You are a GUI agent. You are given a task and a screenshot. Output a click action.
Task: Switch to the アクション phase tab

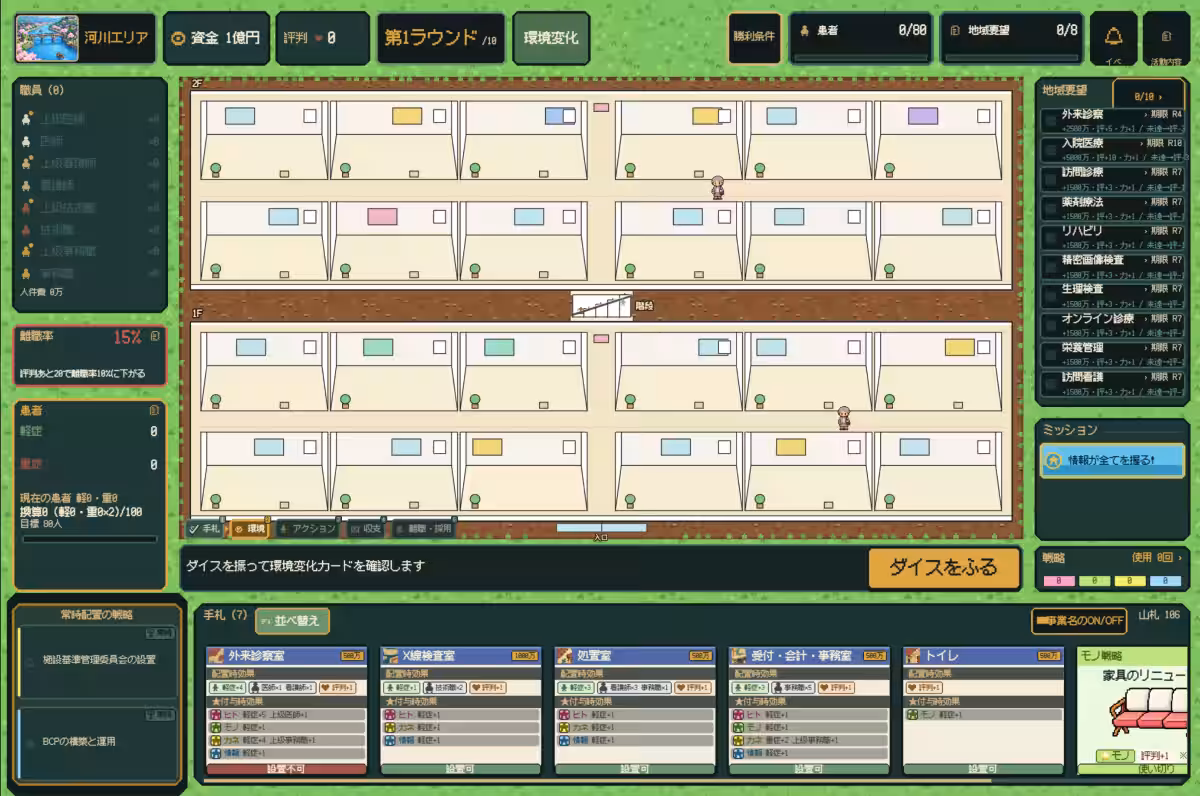(308, 528)
